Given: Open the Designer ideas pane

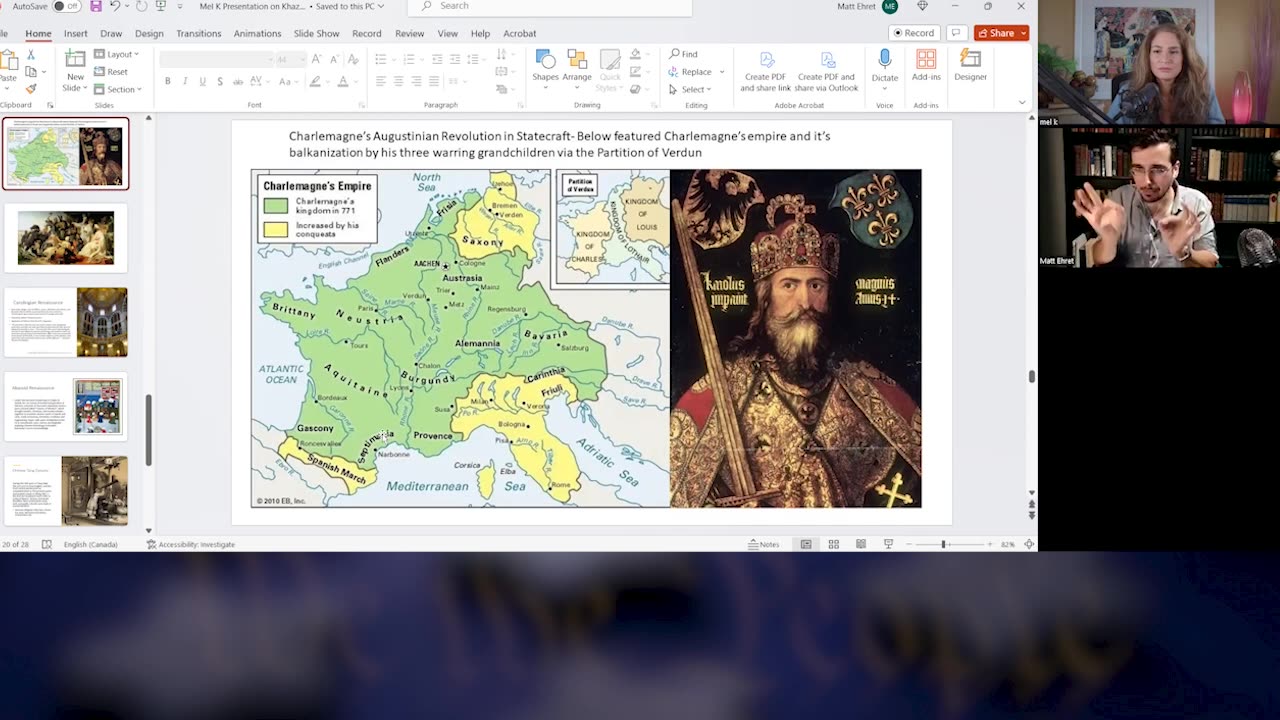Looking at the screenshot, I should click(x=970, y=65).
